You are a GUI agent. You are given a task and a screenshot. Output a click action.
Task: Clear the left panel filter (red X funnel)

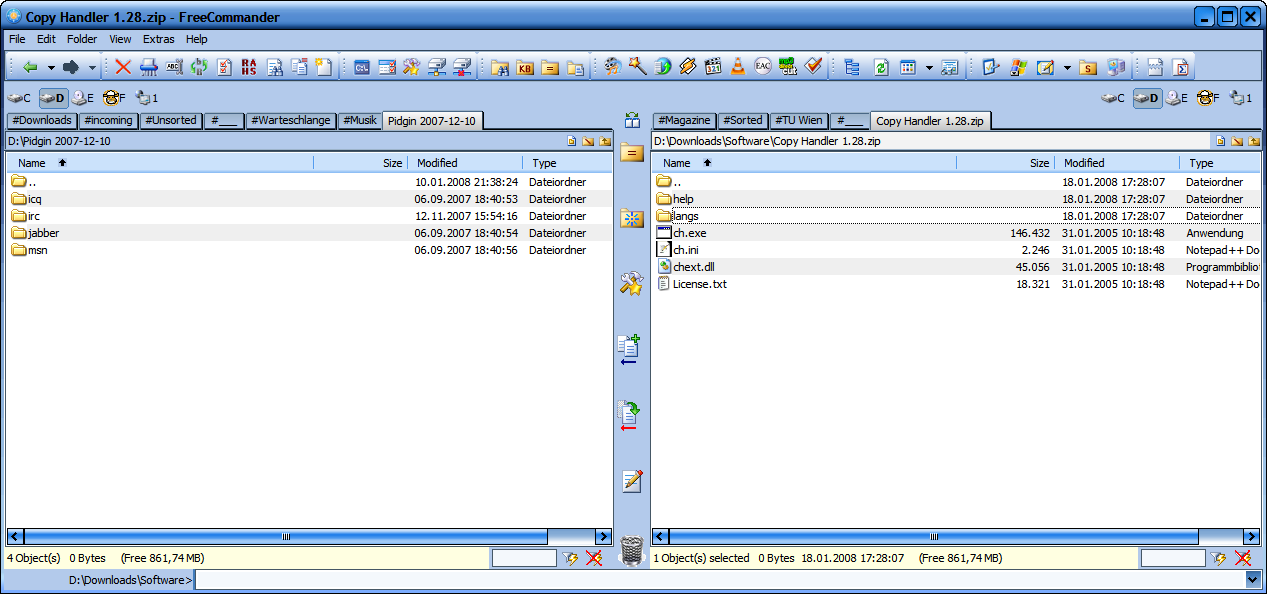coord(594,558)
